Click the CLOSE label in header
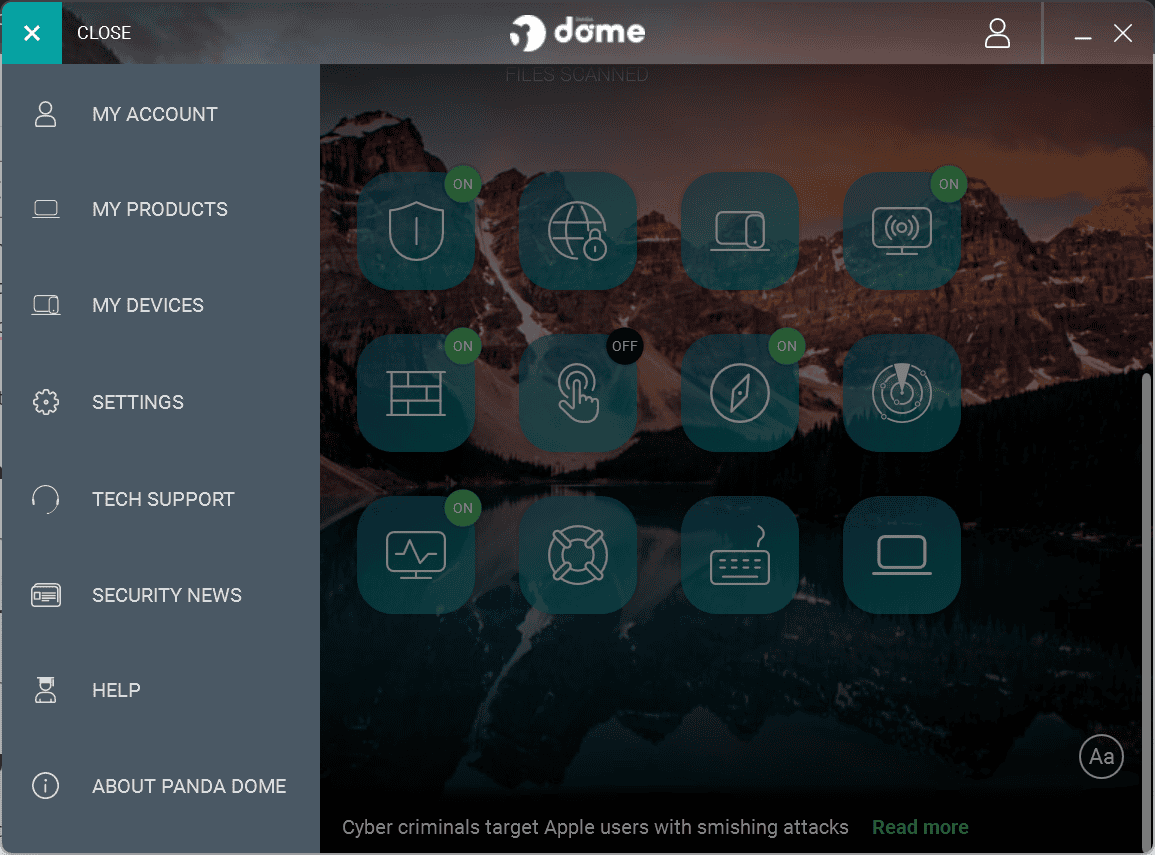Screen dimensions: 1155x855 click(104, 33)
